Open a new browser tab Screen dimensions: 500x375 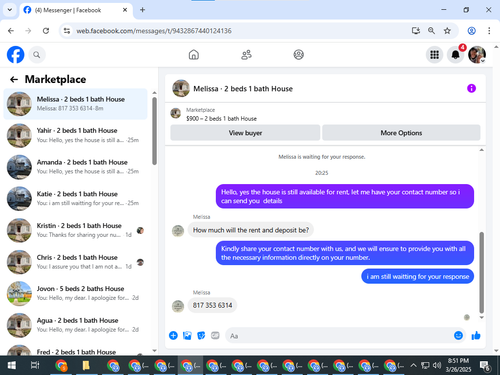[x=142, y=10]
